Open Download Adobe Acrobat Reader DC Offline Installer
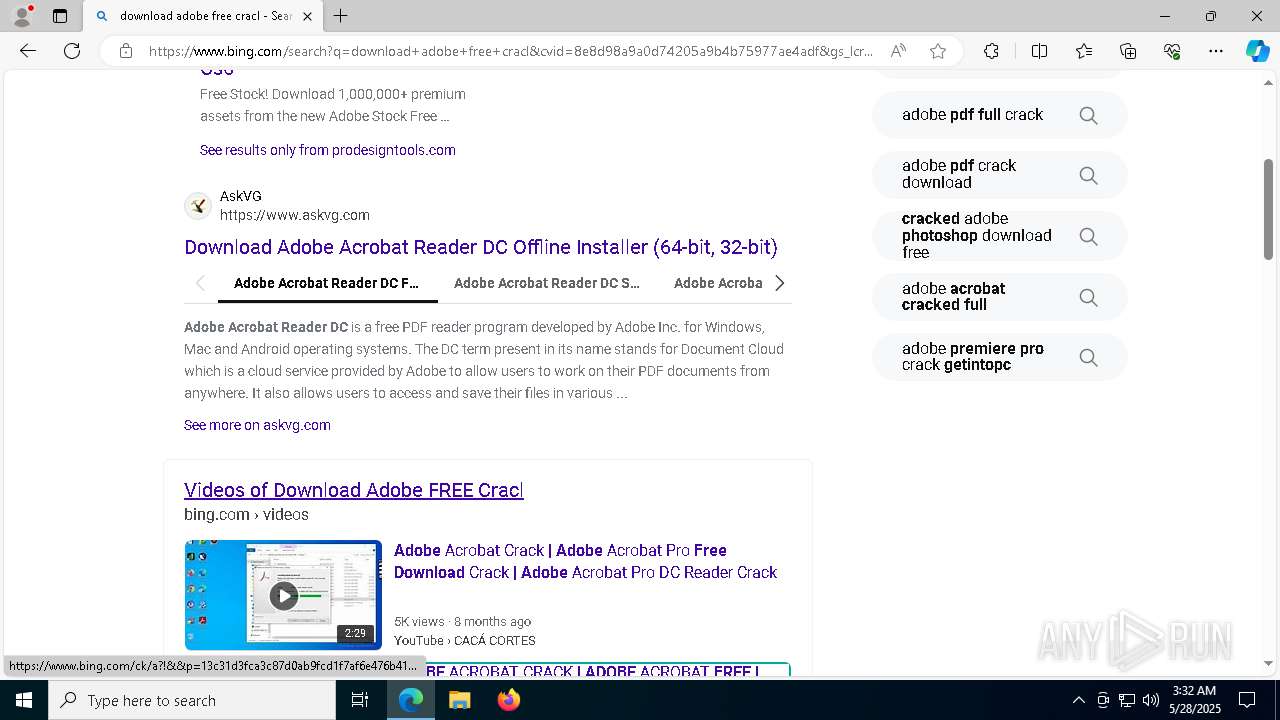 click(x=480, y=247)
